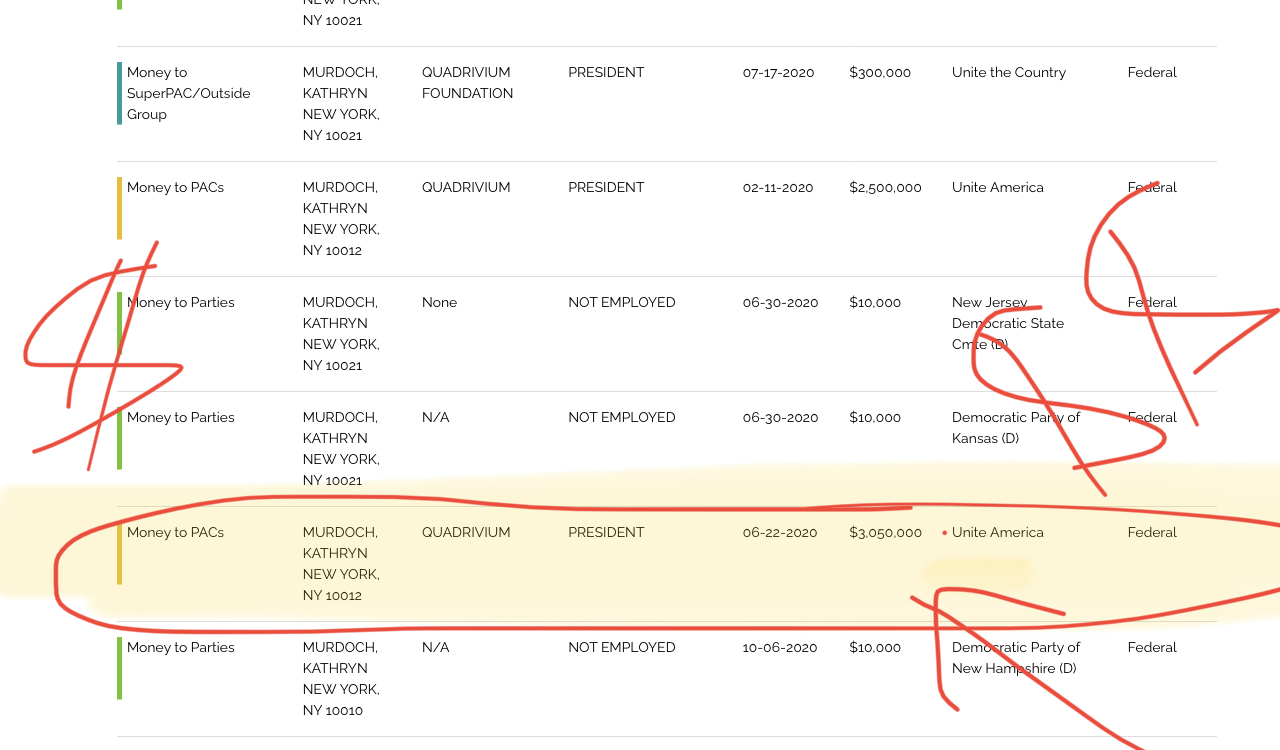
Task: Select contributor name in New Jersey row
Action: [x=340, y=313]
